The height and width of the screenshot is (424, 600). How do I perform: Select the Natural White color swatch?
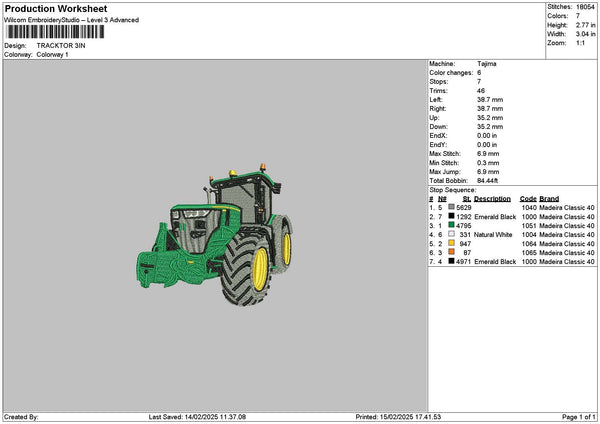coord(452,234)
